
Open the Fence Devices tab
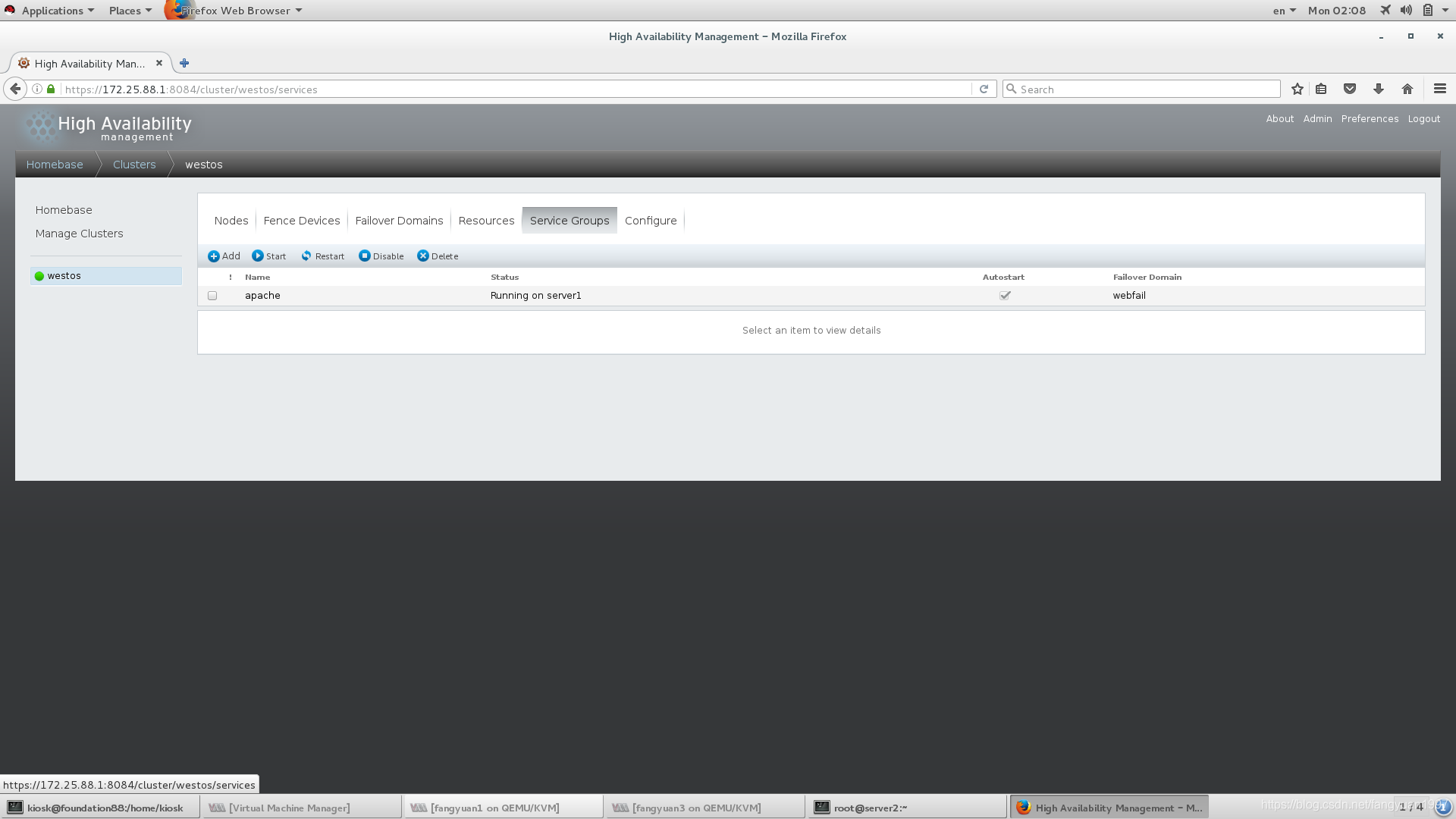click(302, 221)
